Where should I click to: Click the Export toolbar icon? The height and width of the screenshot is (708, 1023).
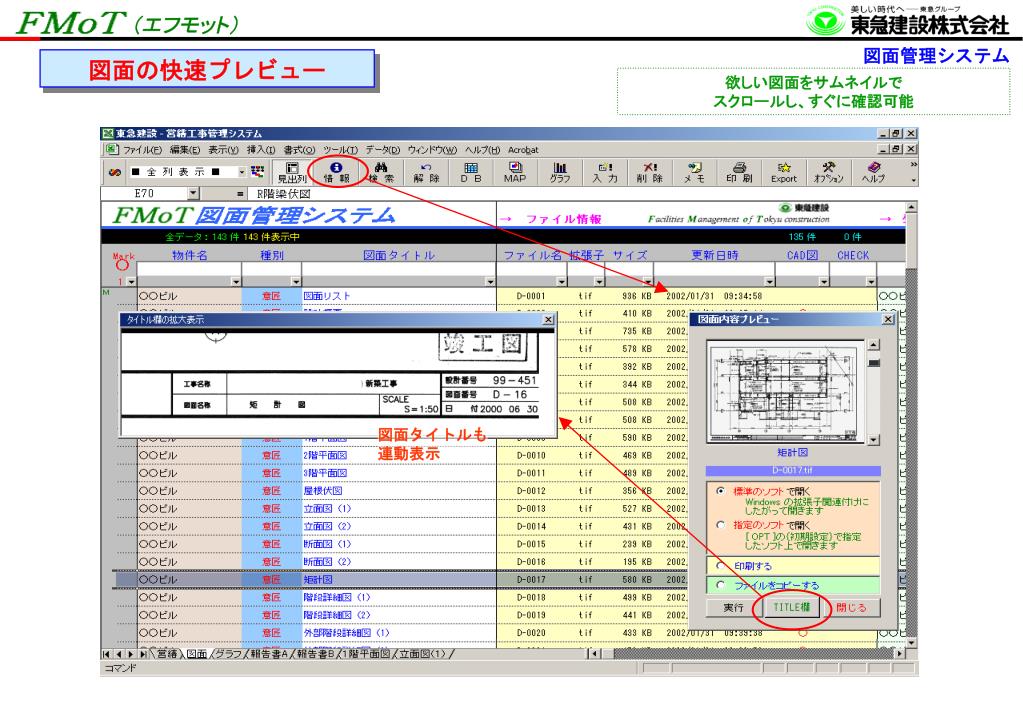[x=784, y=172]
